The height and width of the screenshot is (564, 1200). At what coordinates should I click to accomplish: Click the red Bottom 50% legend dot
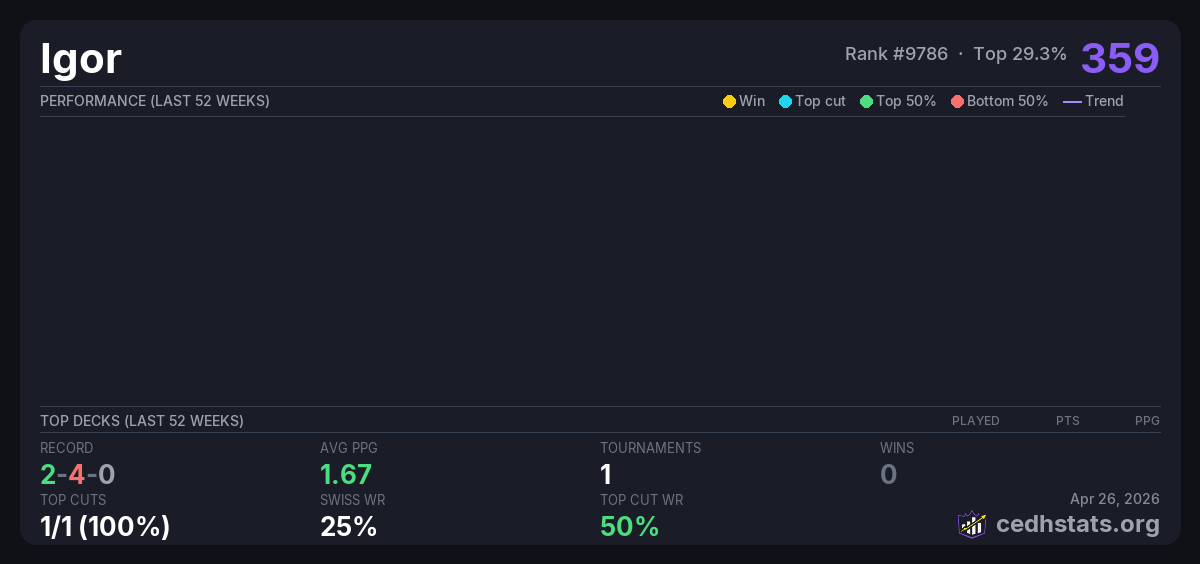(x=957, y=101)
